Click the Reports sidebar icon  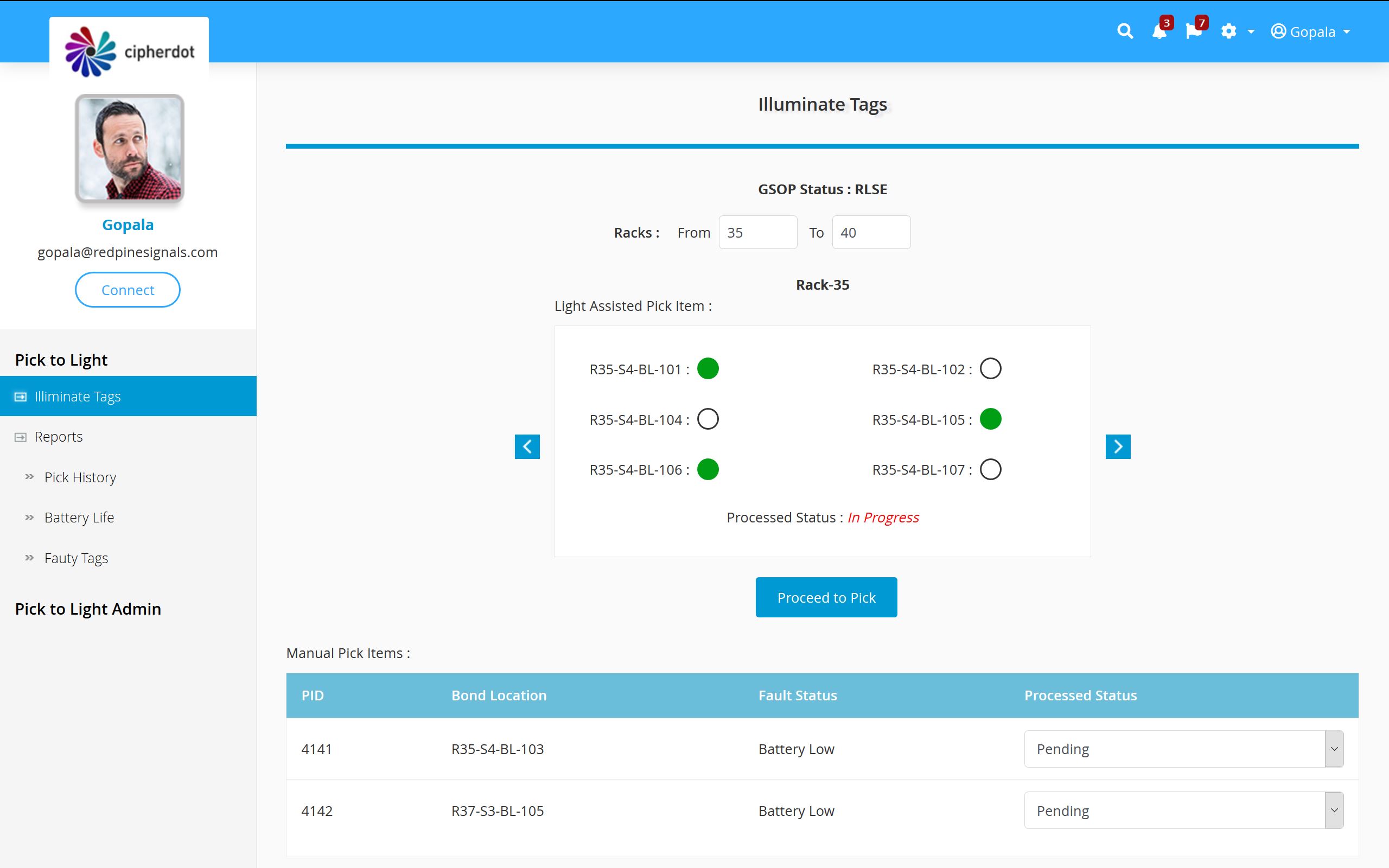[21, 437]
